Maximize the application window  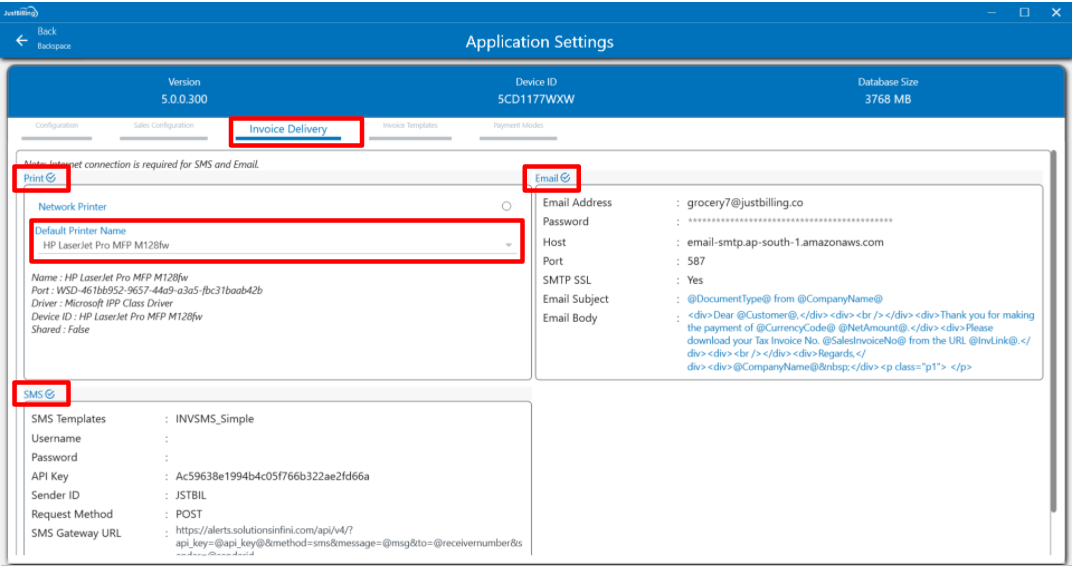click(1024, 12)
